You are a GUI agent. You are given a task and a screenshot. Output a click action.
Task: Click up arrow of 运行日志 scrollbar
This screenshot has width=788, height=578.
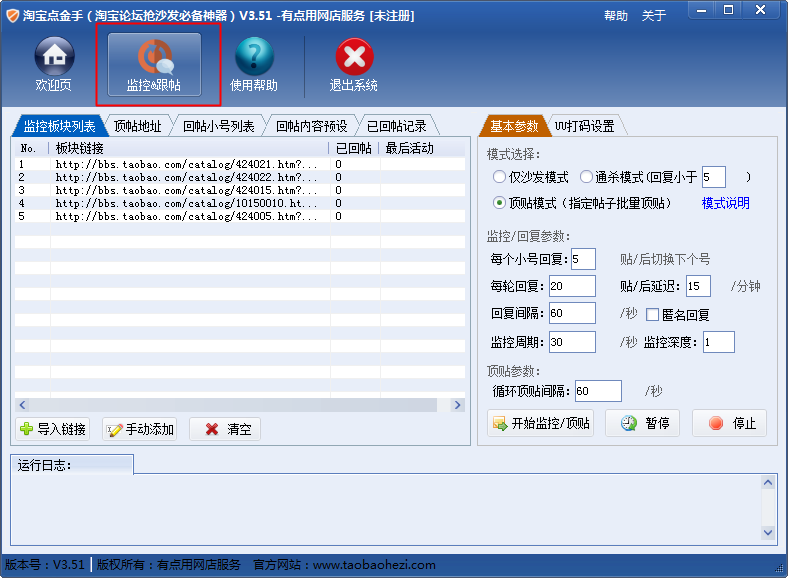pos(768,483)
